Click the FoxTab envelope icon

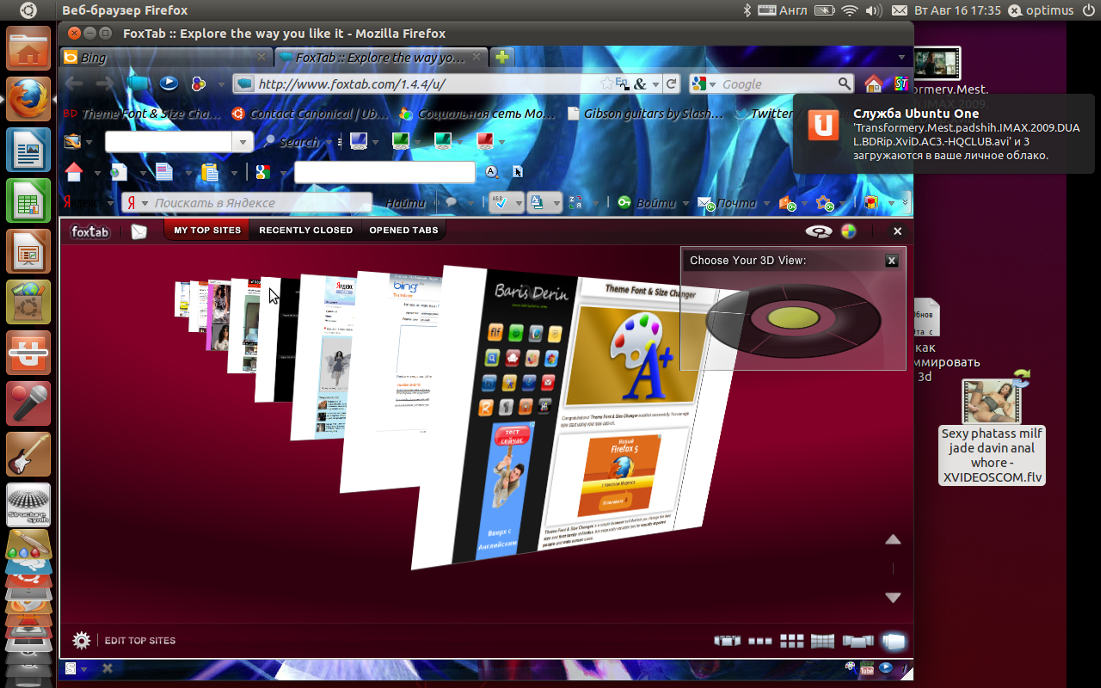point(139,231)
